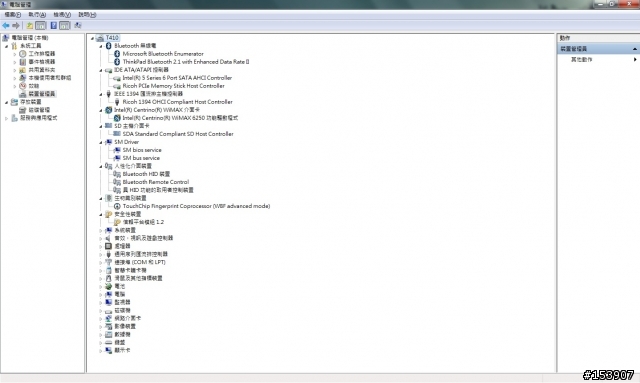This screenshot has height=383, width=640.
Task: Click the Microsoft Bluetooth Enumerator Bluetooth icon
Action: [117, 54]
